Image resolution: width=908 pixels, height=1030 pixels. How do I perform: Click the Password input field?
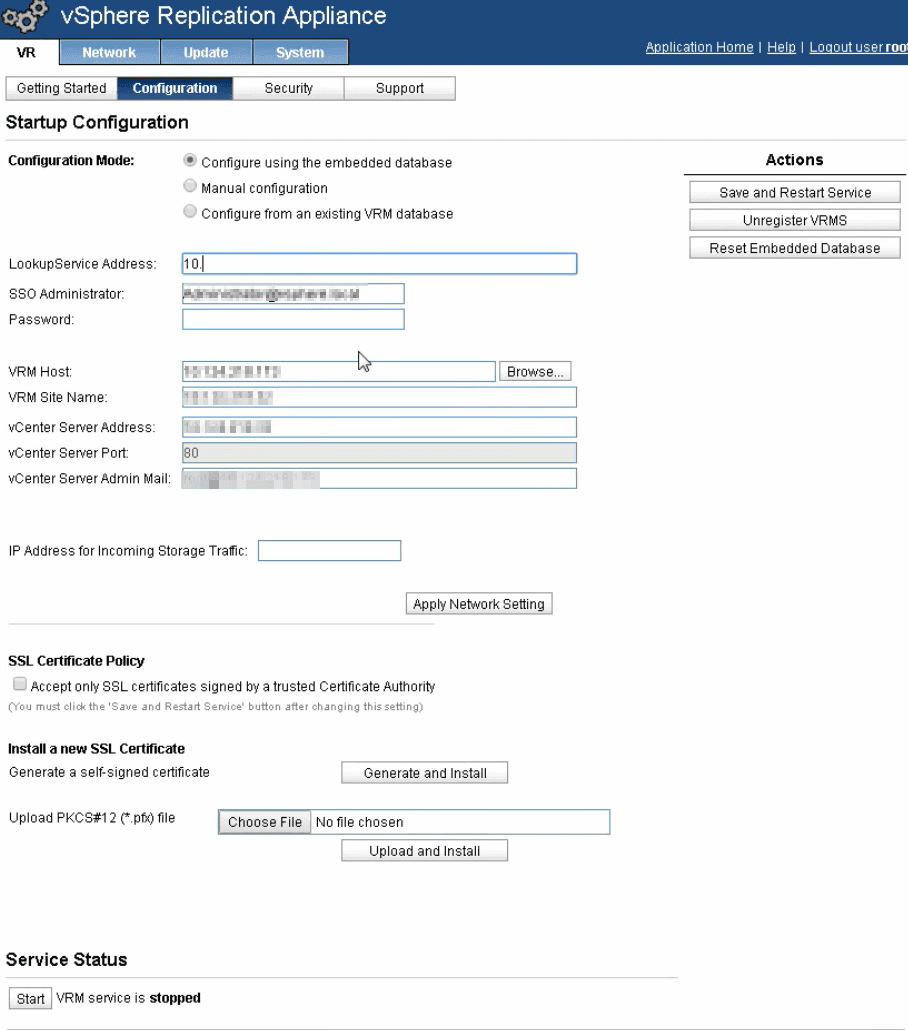point(293,319)
